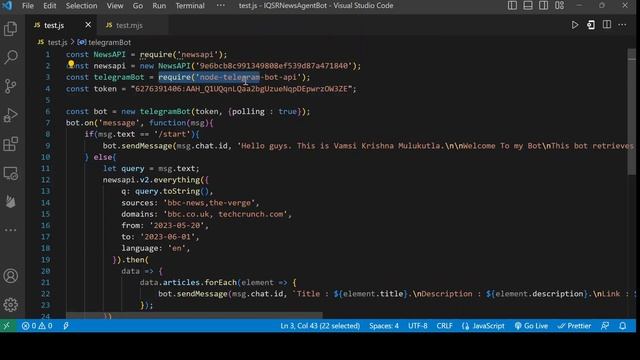Click 'bbc.co.uk, techcrunch.com' domains string
This screenshot has height=360, width=640.
pyautogui.click(x=226, y=214)
